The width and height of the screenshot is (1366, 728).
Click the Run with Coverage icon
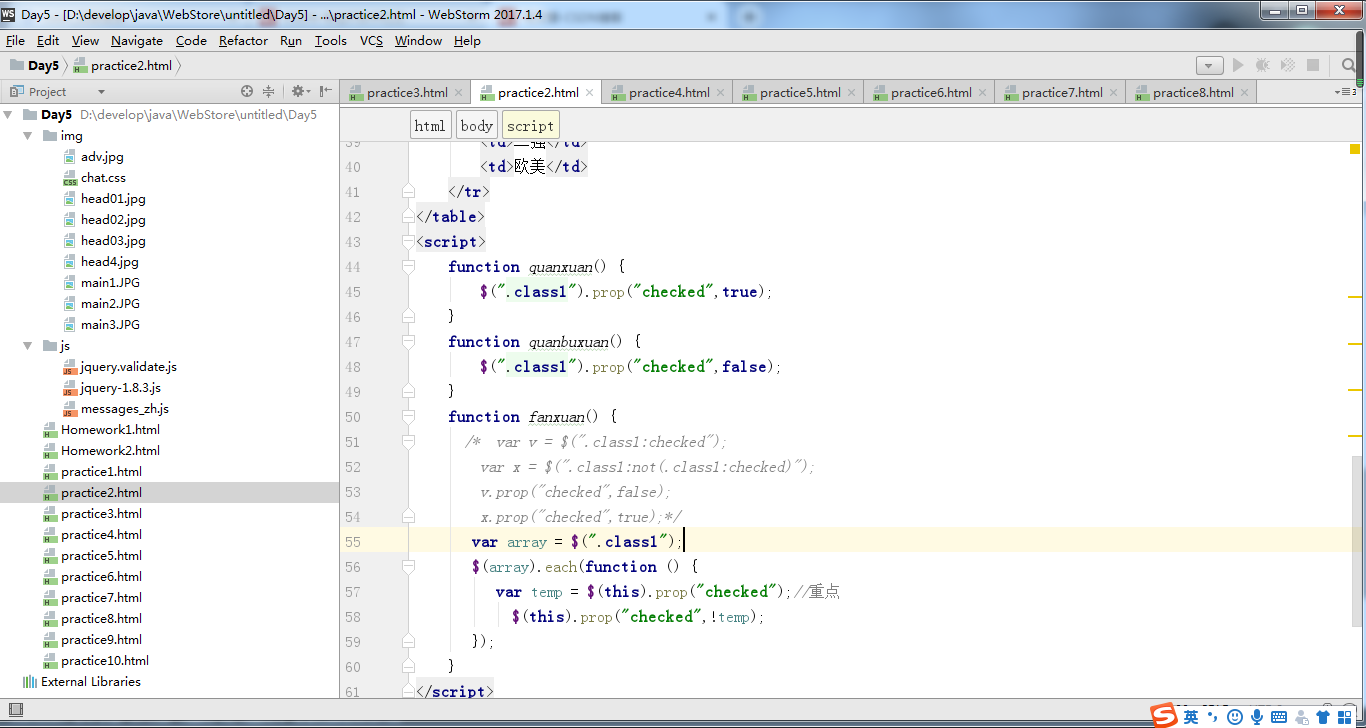[1287, 65]
